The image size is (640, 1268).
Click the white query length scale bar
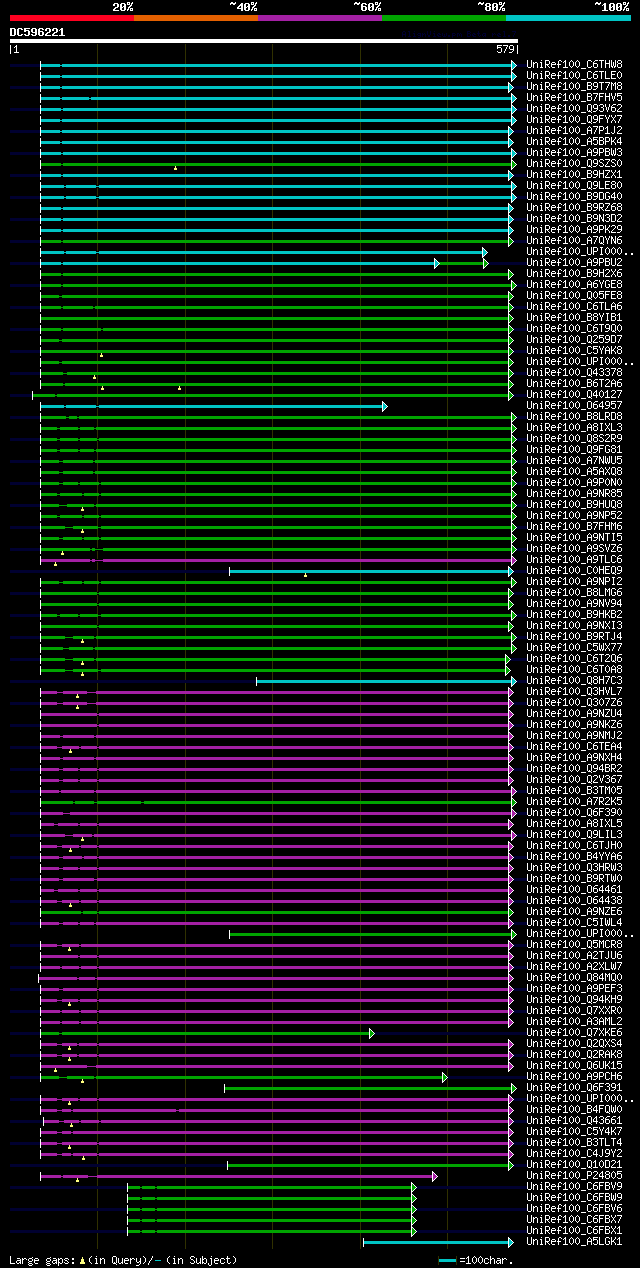point(264,41)
